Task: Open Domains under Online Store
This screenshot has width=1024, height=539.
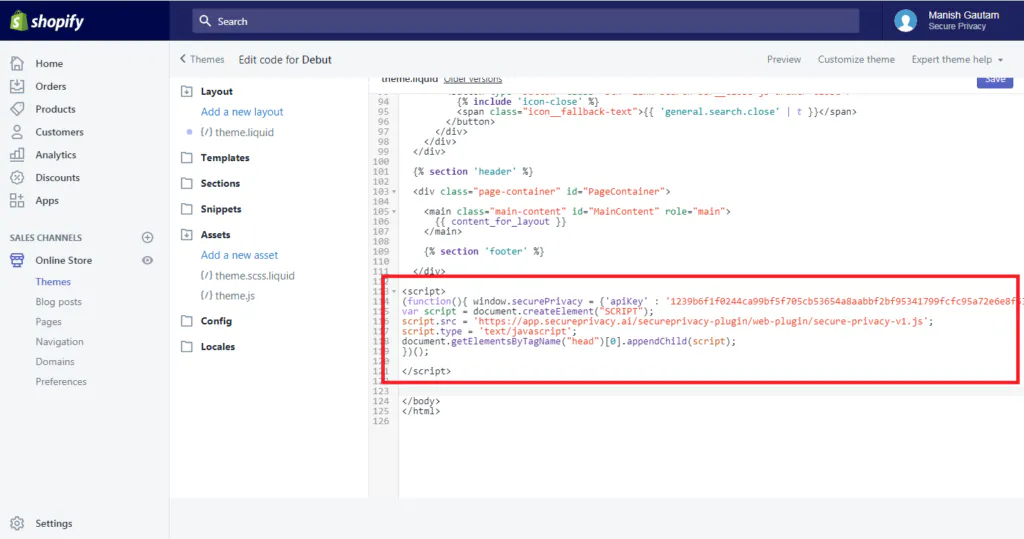Action: coord(55,361)
